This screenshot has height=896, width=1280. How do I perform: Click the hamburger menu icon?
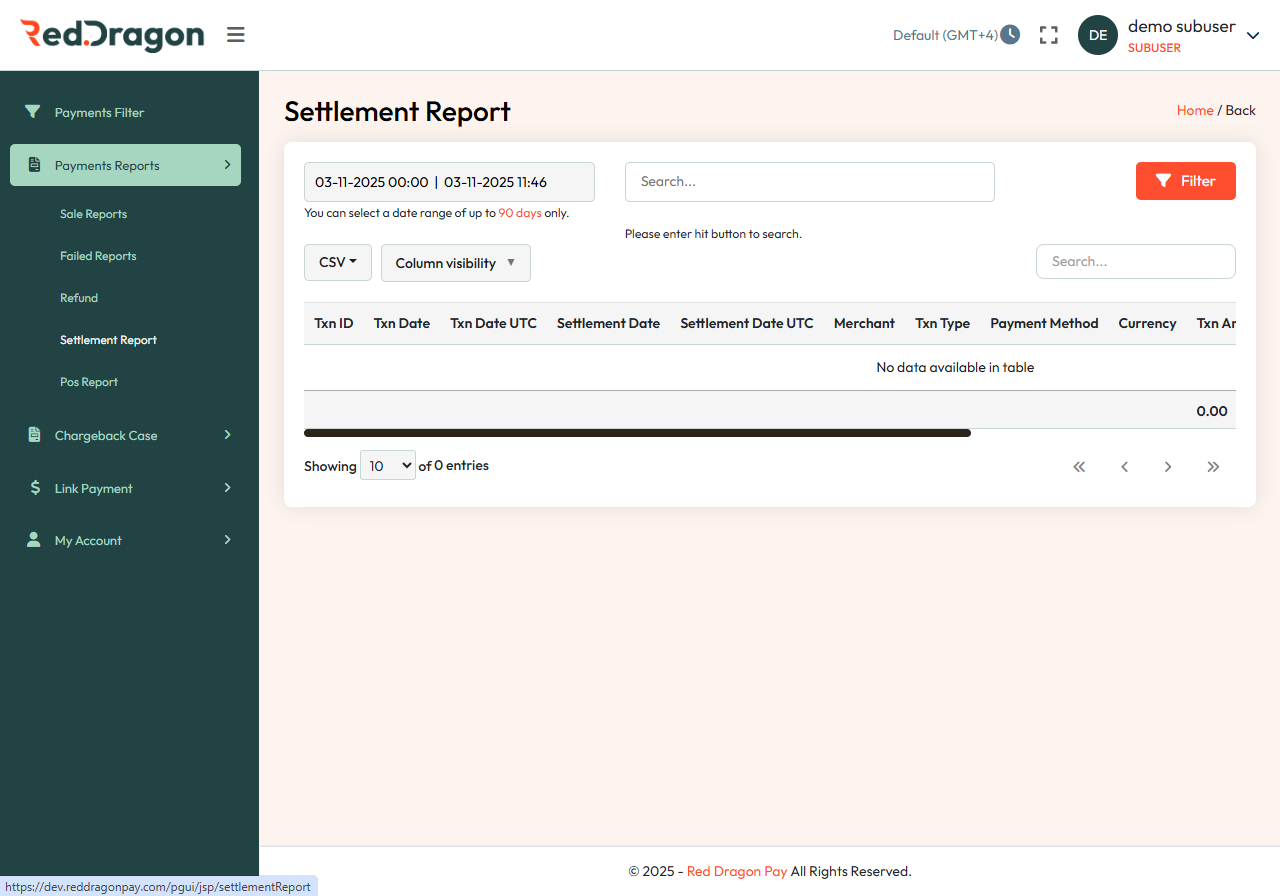tap(235, 34)
